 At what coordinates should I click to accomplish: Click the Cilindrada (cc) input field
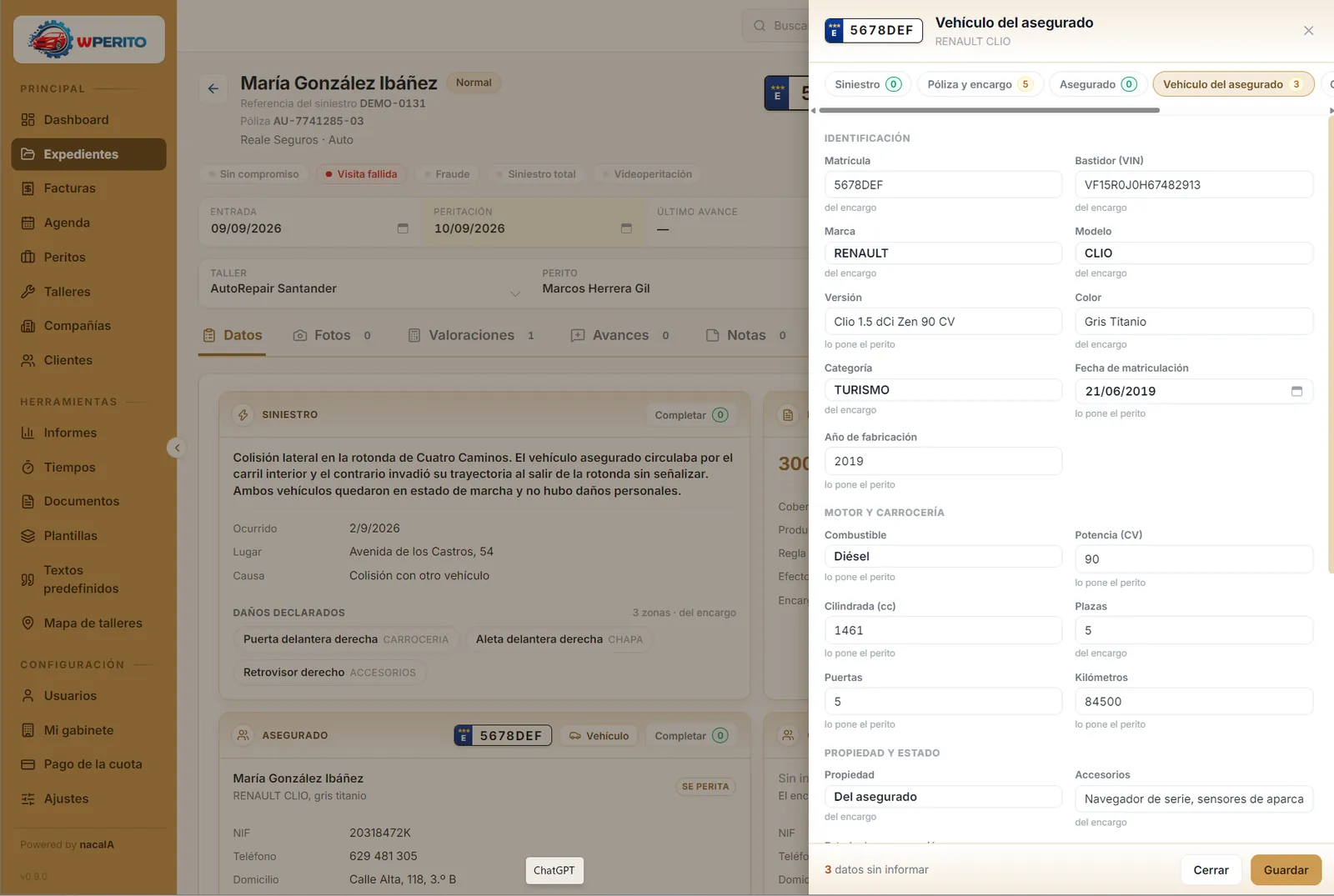coord(943,631)
